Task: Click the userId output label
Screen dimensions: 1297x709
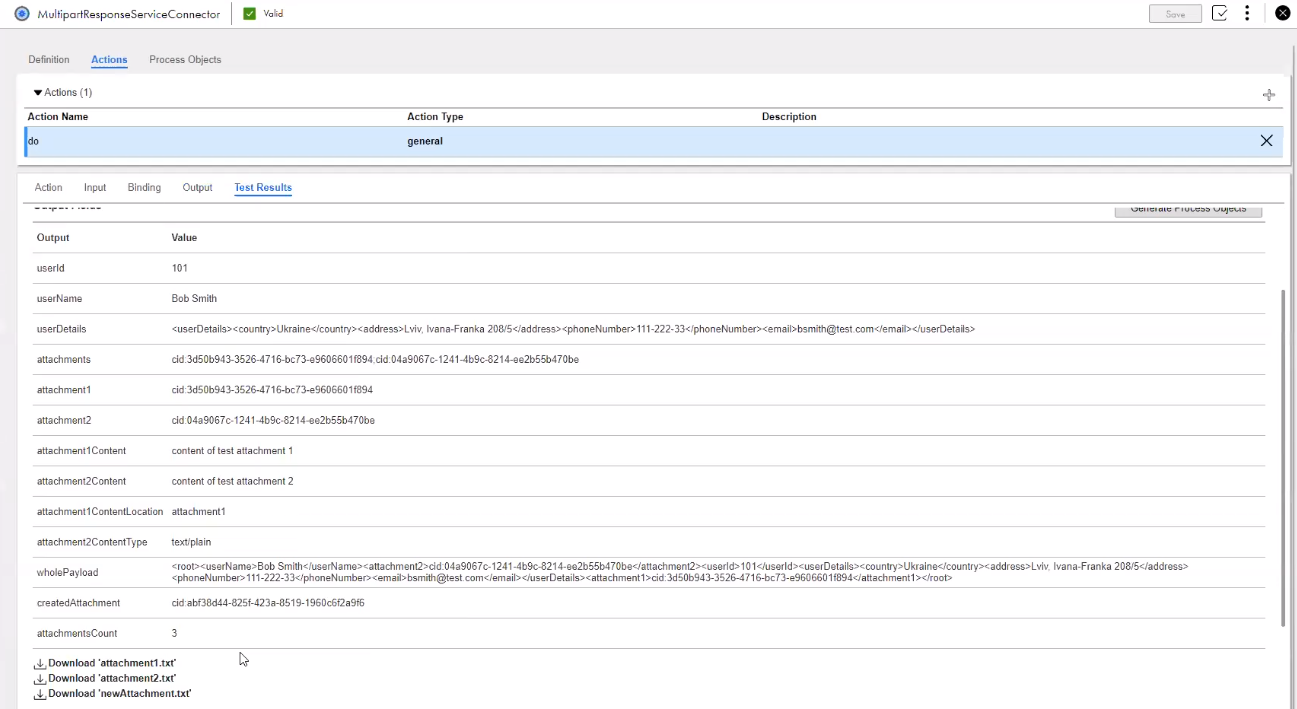Action: (51, 268)
